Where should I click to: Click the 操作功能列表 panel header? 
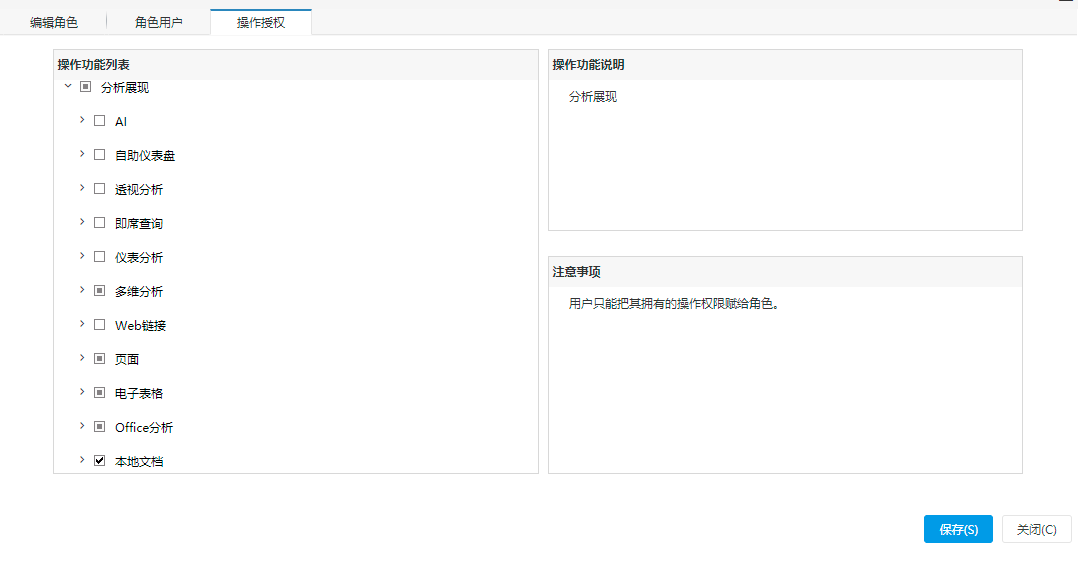(296, 65)
